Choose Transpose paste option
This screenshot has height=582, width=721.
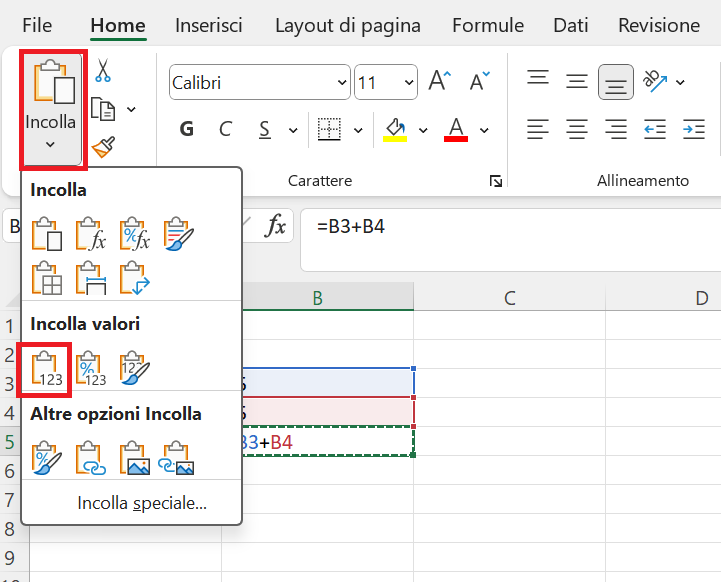click(x=135, y=278)
